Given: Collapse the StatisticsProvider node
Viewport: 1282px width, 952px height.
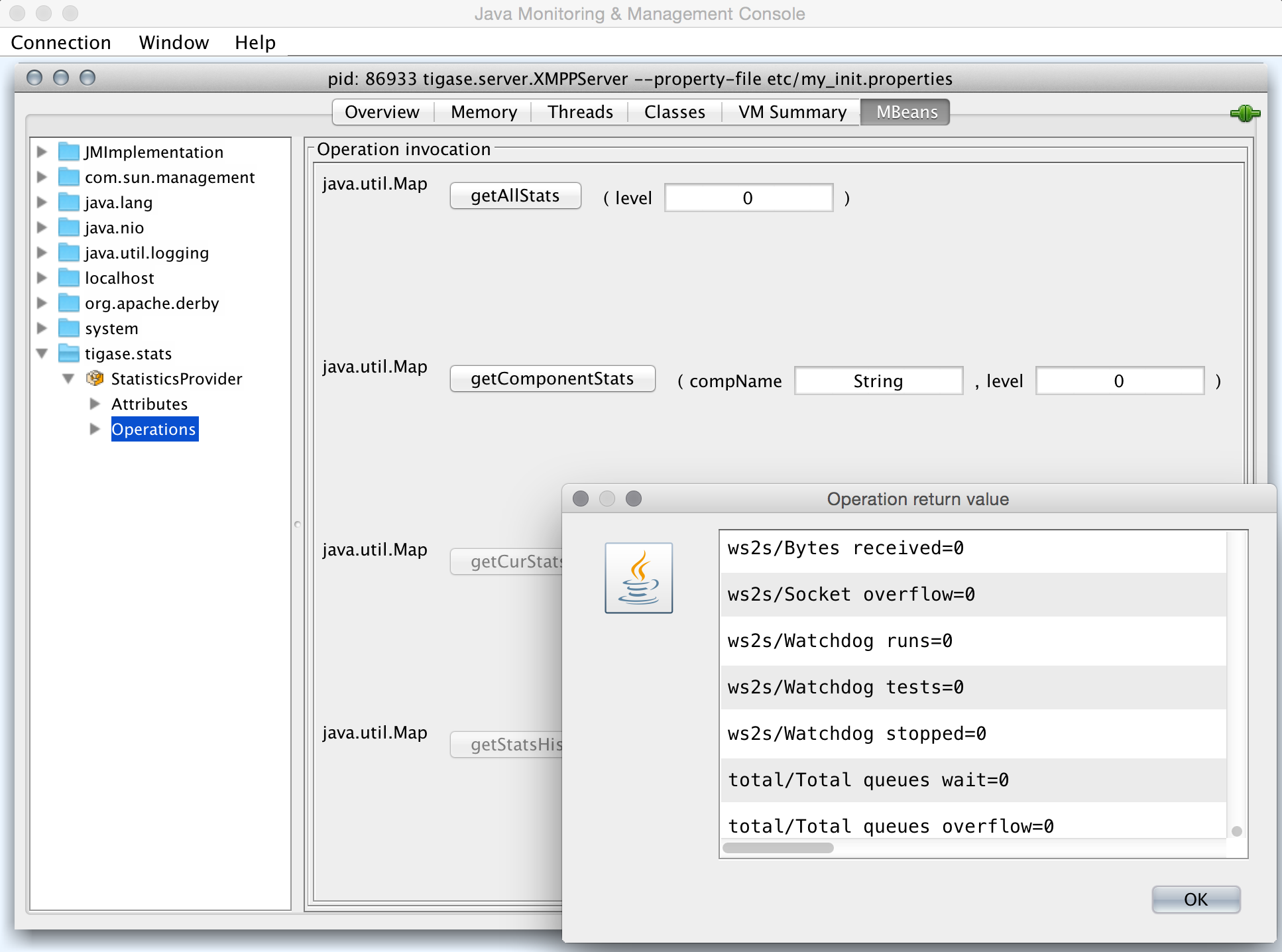Looking at the screenshot, I should tap(68, 379).
